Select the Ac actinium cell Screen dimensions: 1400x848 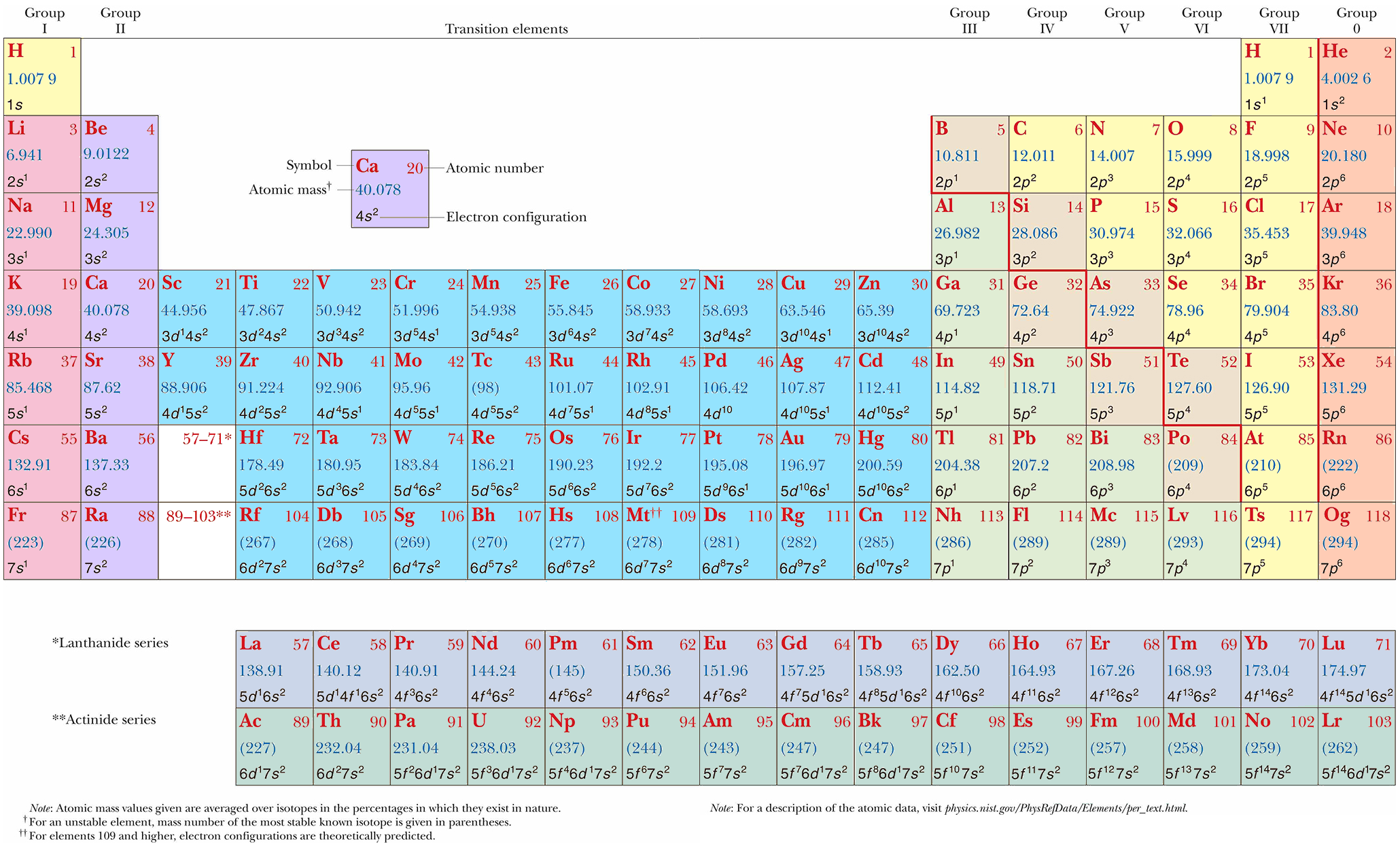(275, 747)
